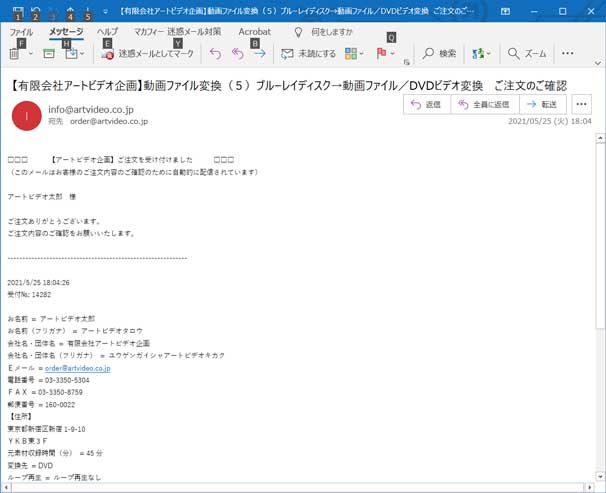Click the 何をしますか search box

(332, 32)
